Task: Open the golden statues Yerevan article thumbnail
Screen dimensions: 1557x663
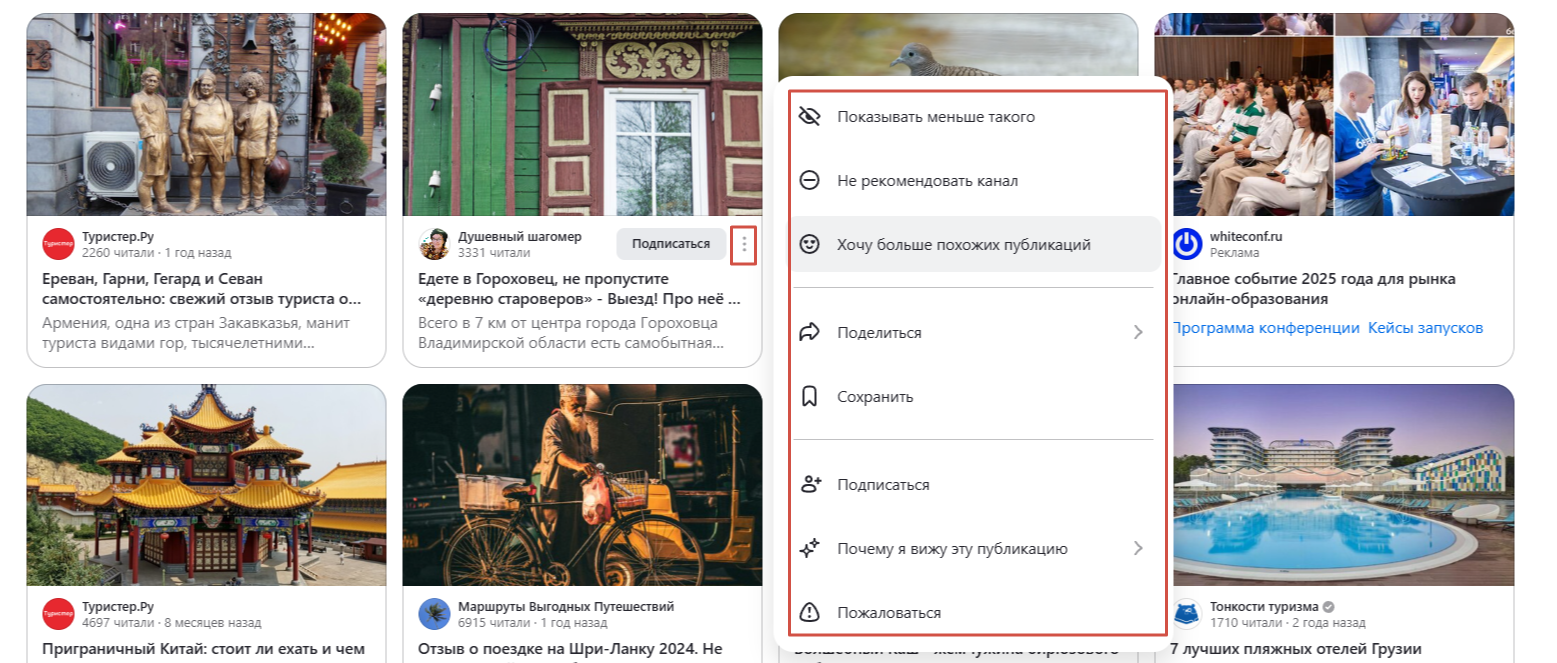Action: pyautogui.click(x=206, y=115)
